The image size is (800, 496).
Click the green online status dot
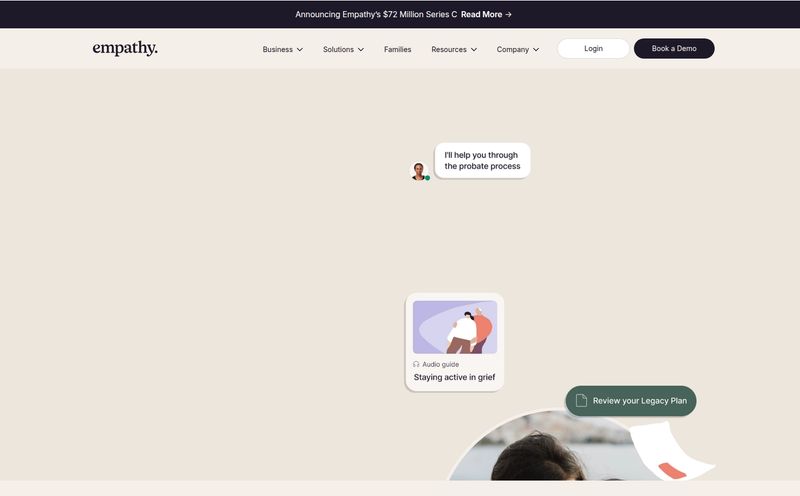428,178
